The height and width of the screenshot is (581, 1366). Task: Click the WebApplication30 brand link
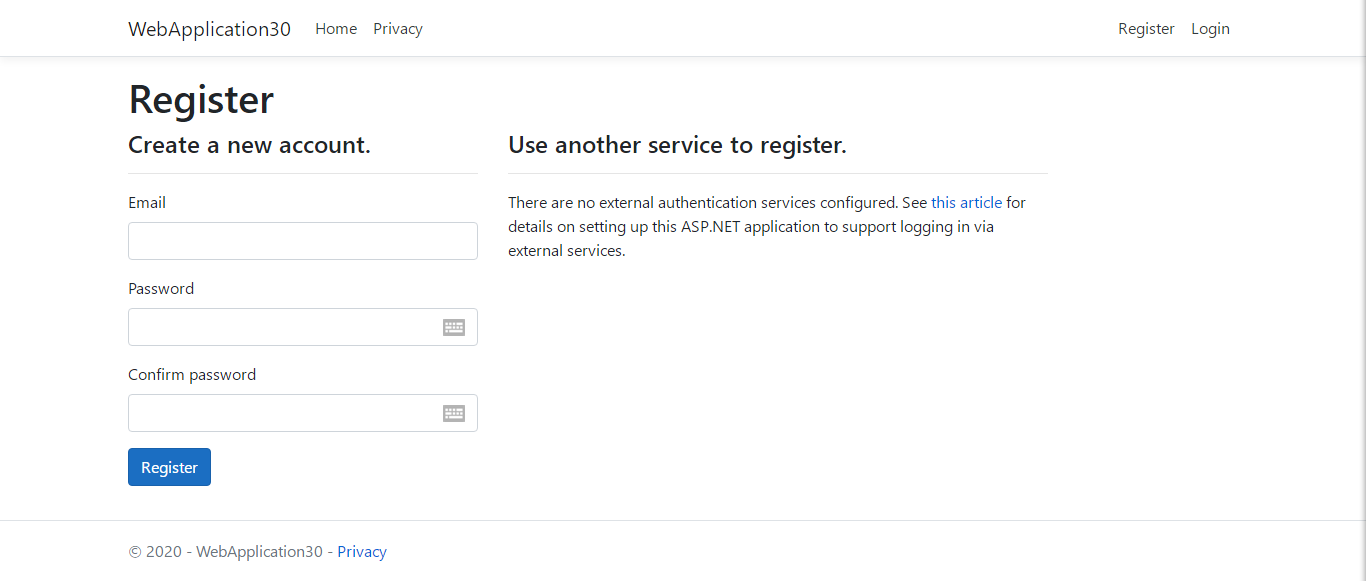[209, 28]
